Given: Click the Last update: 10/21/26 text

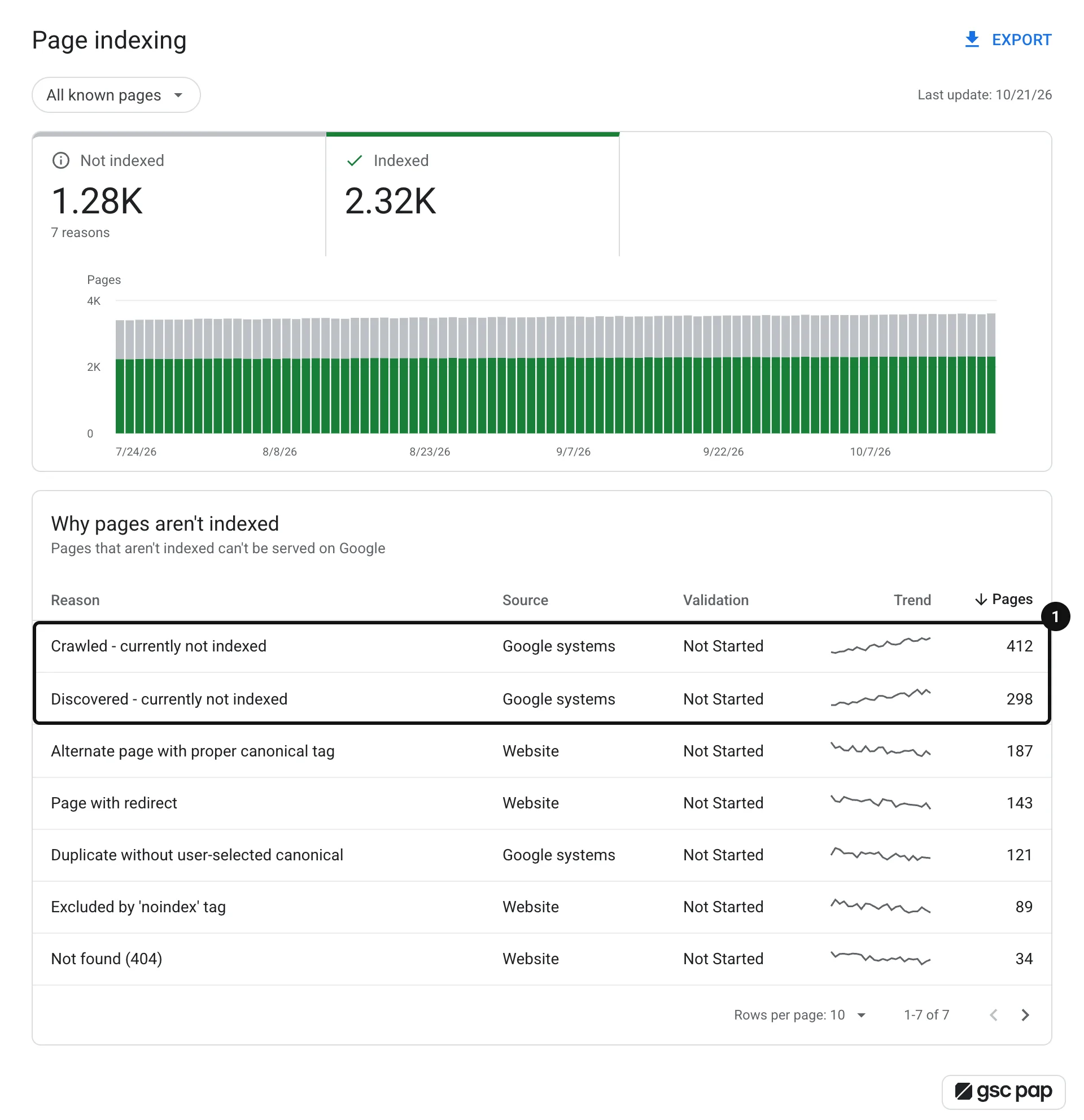Looking at the screenshot, I should [x=984, y=95].
